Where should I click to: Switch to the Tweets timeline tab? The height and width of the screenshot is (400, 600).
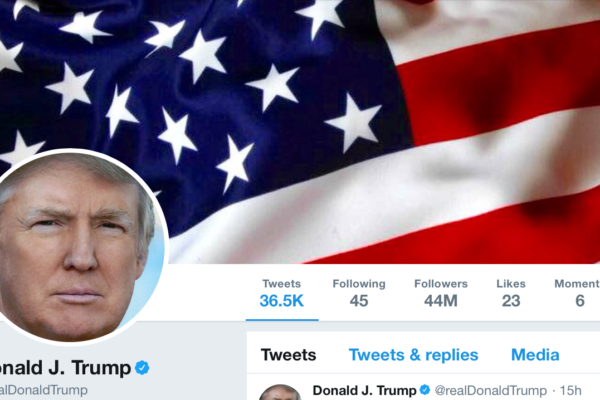(x=289, y=355)
